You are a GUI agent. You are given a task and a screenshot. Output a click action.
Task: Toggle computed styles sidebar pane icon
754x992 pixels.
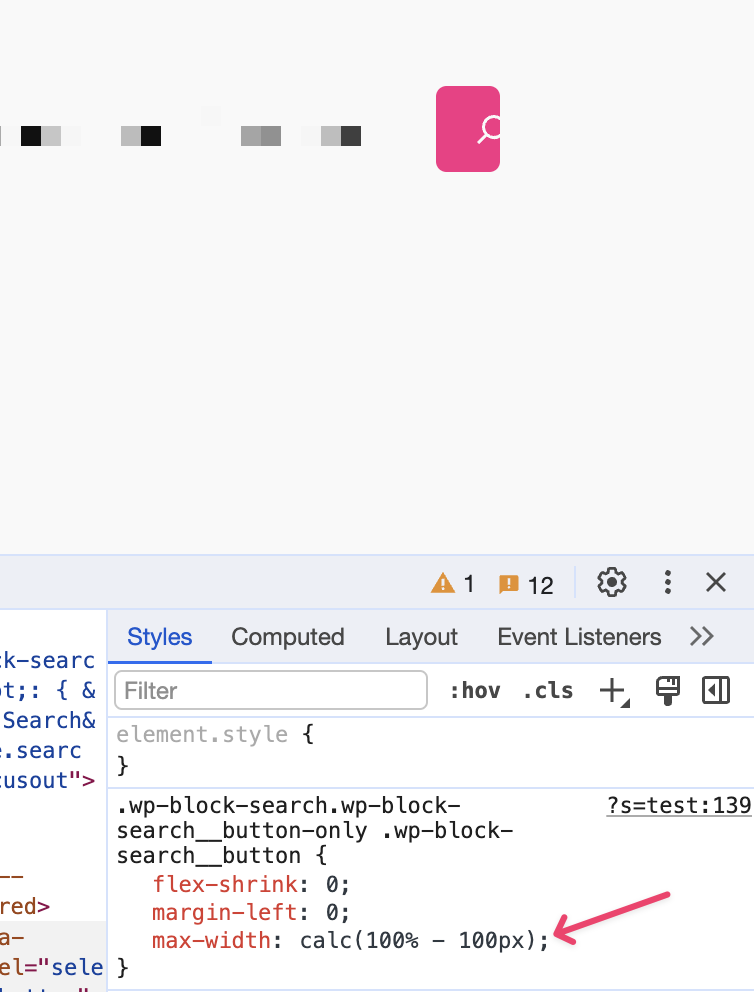coord(716,690)
